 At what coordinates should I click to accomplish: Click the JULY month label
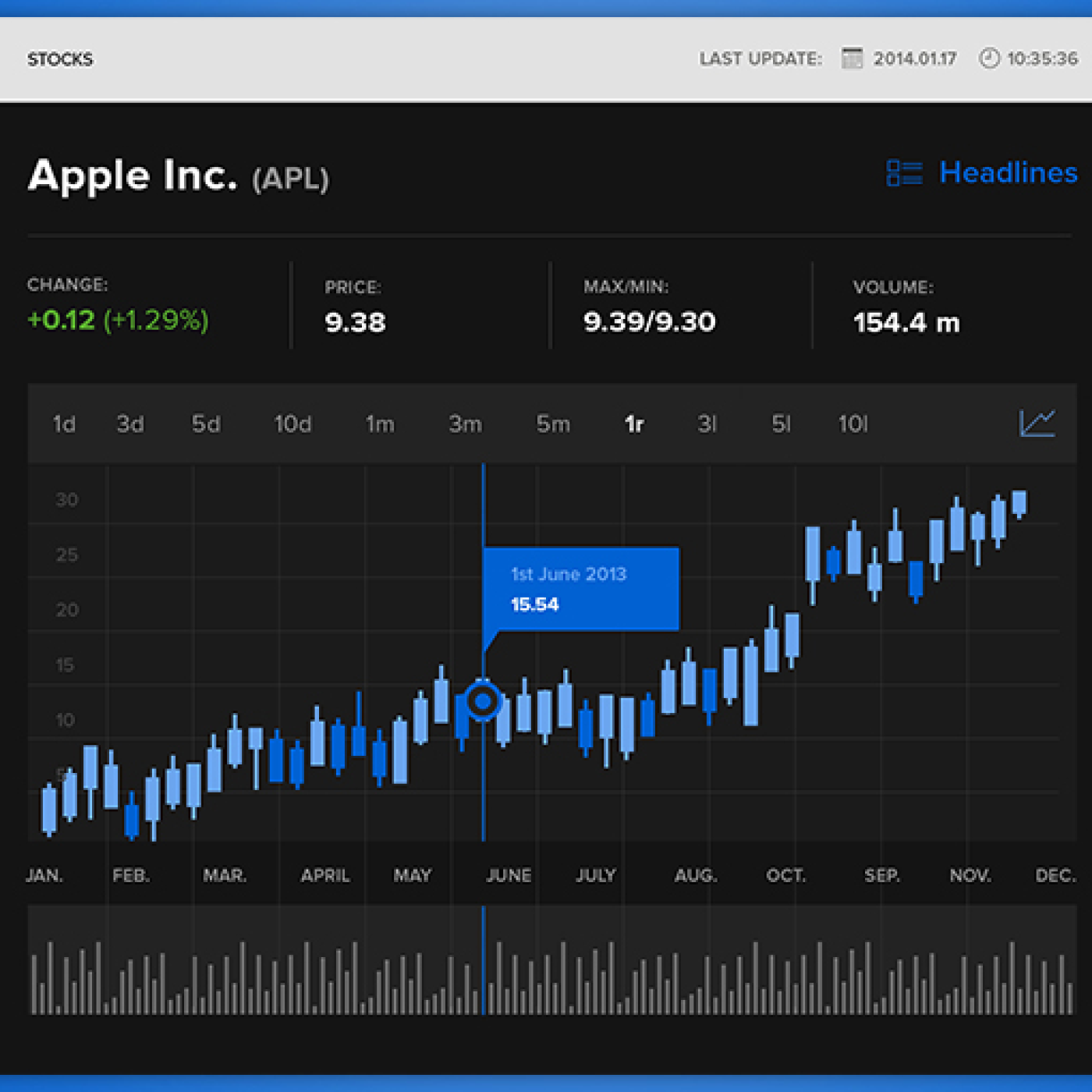(596, 876)
